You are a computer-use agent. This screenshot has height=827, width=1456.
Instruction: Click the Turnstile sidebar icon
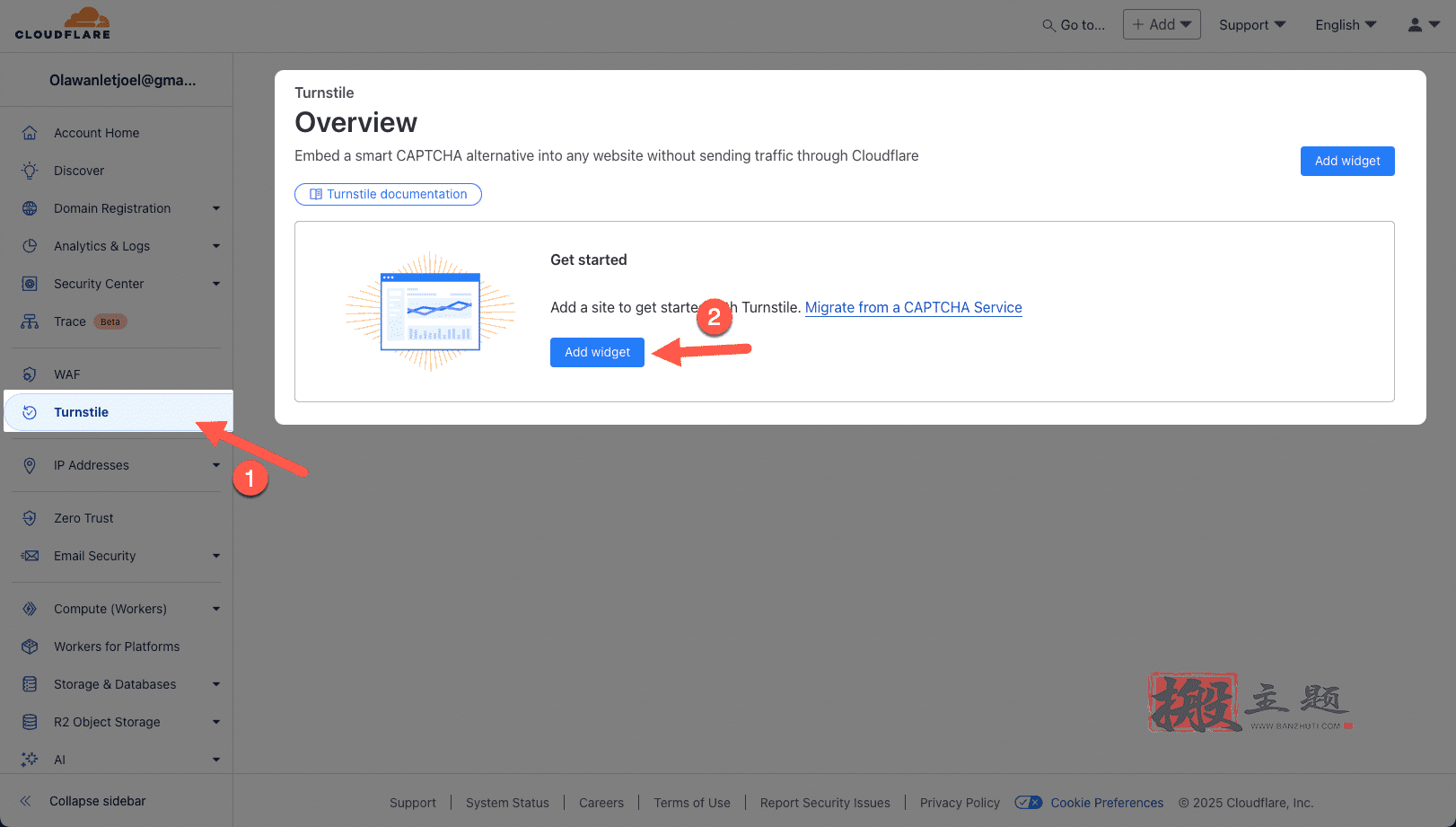[x=30, y=412]
